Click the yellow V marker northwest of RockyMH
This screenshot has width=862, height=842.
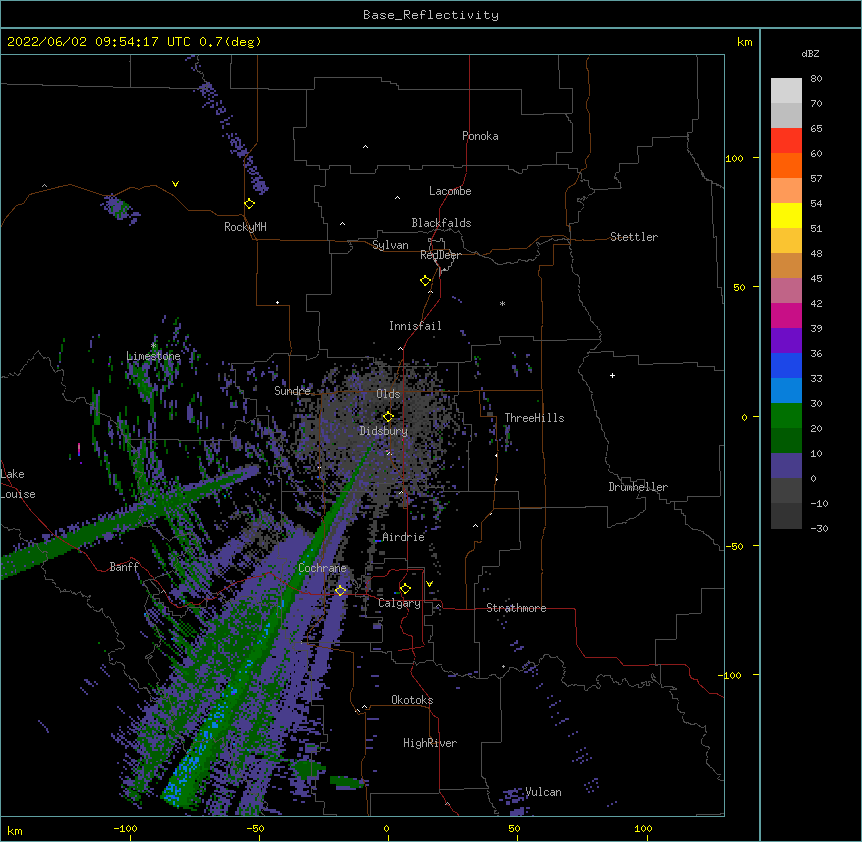(x=175, y=184)
